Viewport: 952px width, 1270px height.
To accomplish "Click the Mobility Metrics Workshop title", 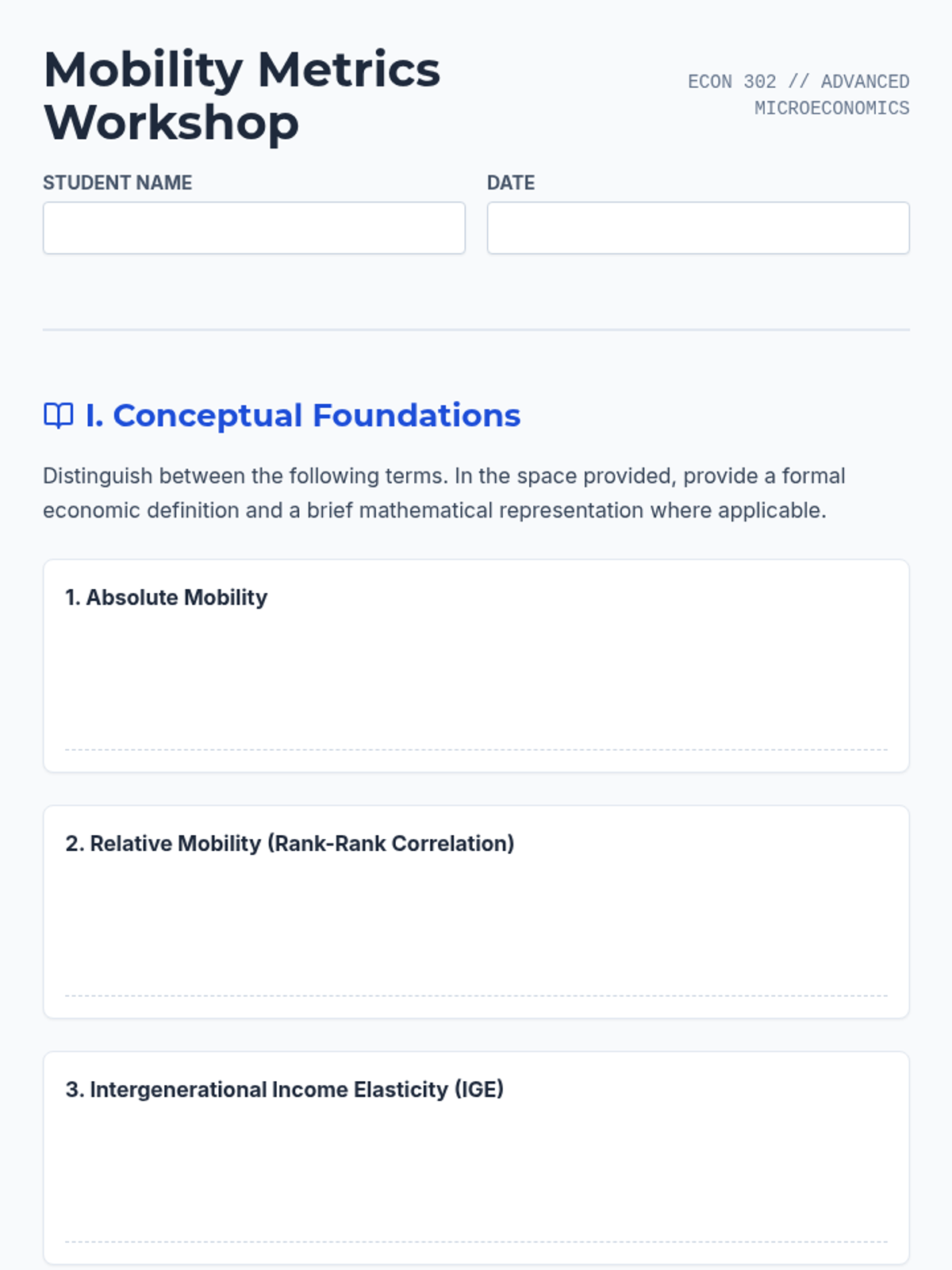I will tap(242, 95).
